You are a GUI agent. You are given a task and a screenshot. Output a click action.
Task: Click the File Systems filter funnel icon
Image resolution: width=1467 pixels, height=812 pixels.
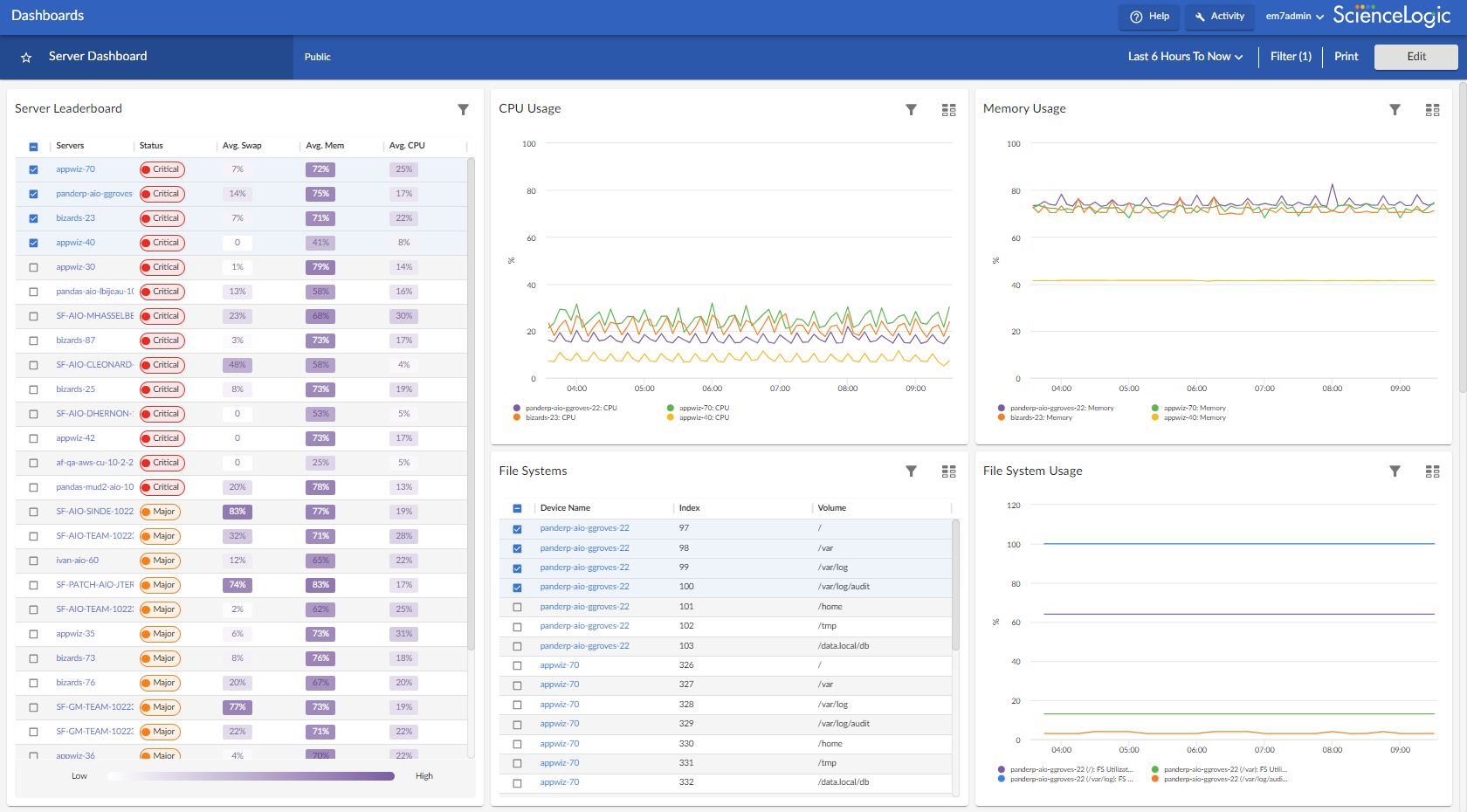(x=911, y=471)
